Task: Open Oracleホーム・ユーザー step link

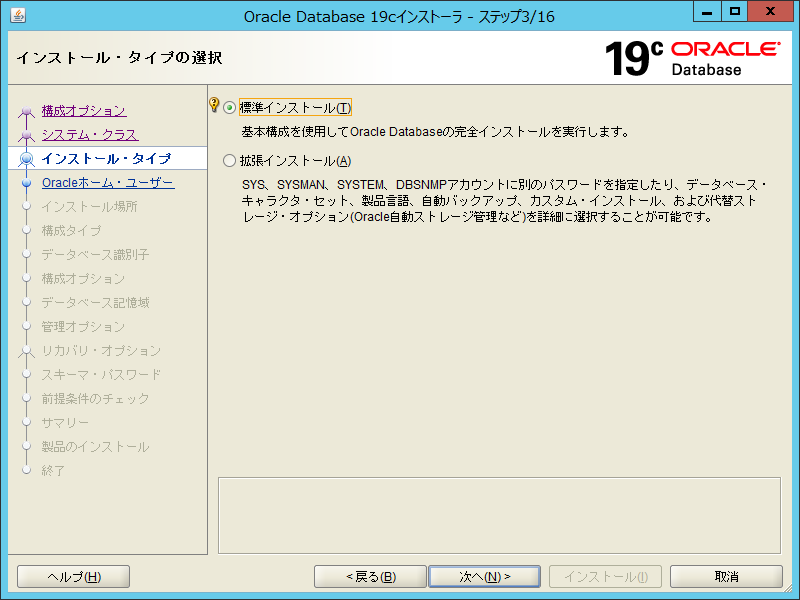Action: point(108,183)
